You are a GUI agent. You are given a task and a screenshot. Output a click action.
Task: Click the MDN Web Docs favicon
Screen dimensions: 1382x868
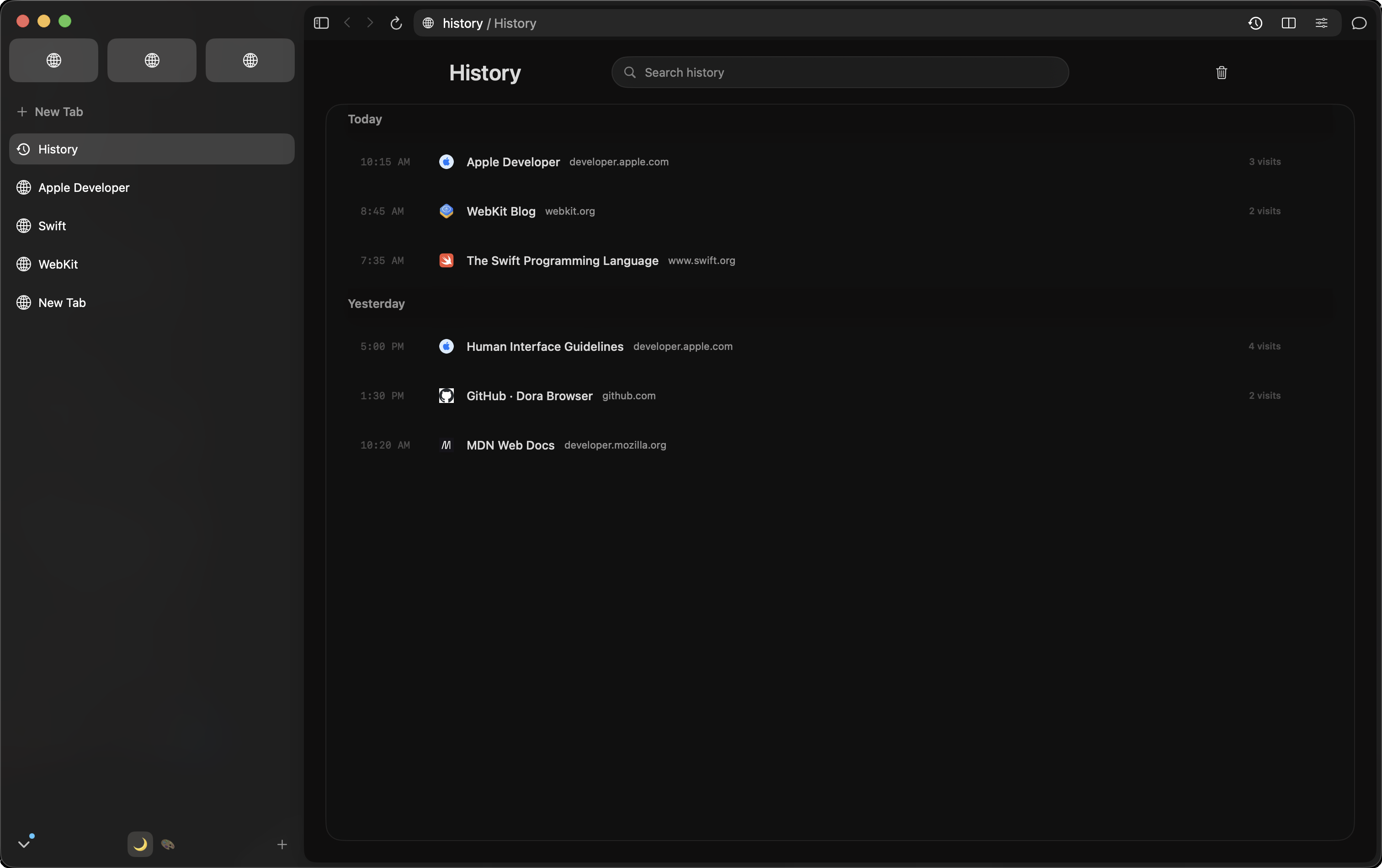(x=446, y=445)
